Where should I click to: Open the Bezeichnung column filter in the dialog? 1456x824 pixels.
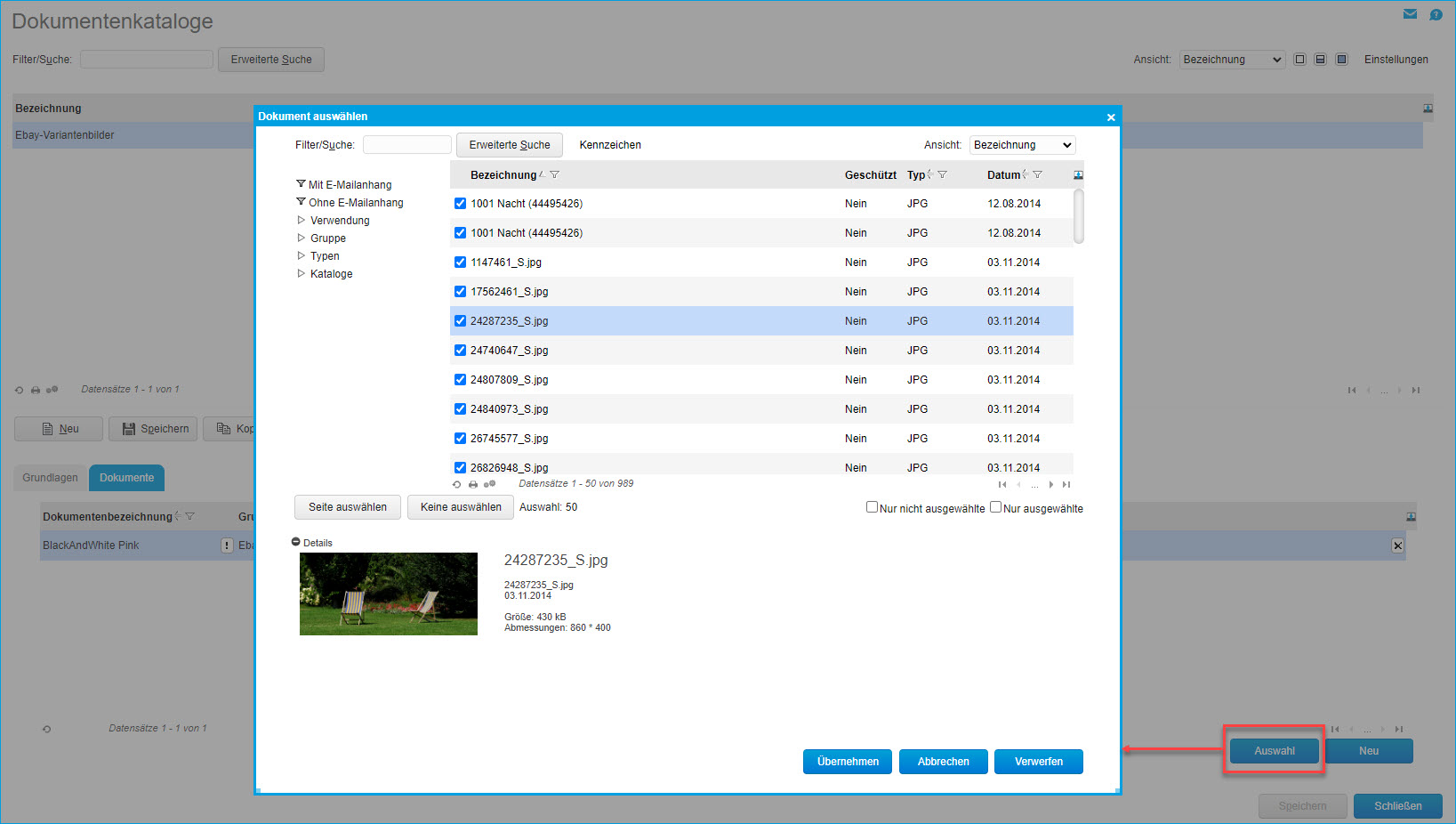click(555, 175)
